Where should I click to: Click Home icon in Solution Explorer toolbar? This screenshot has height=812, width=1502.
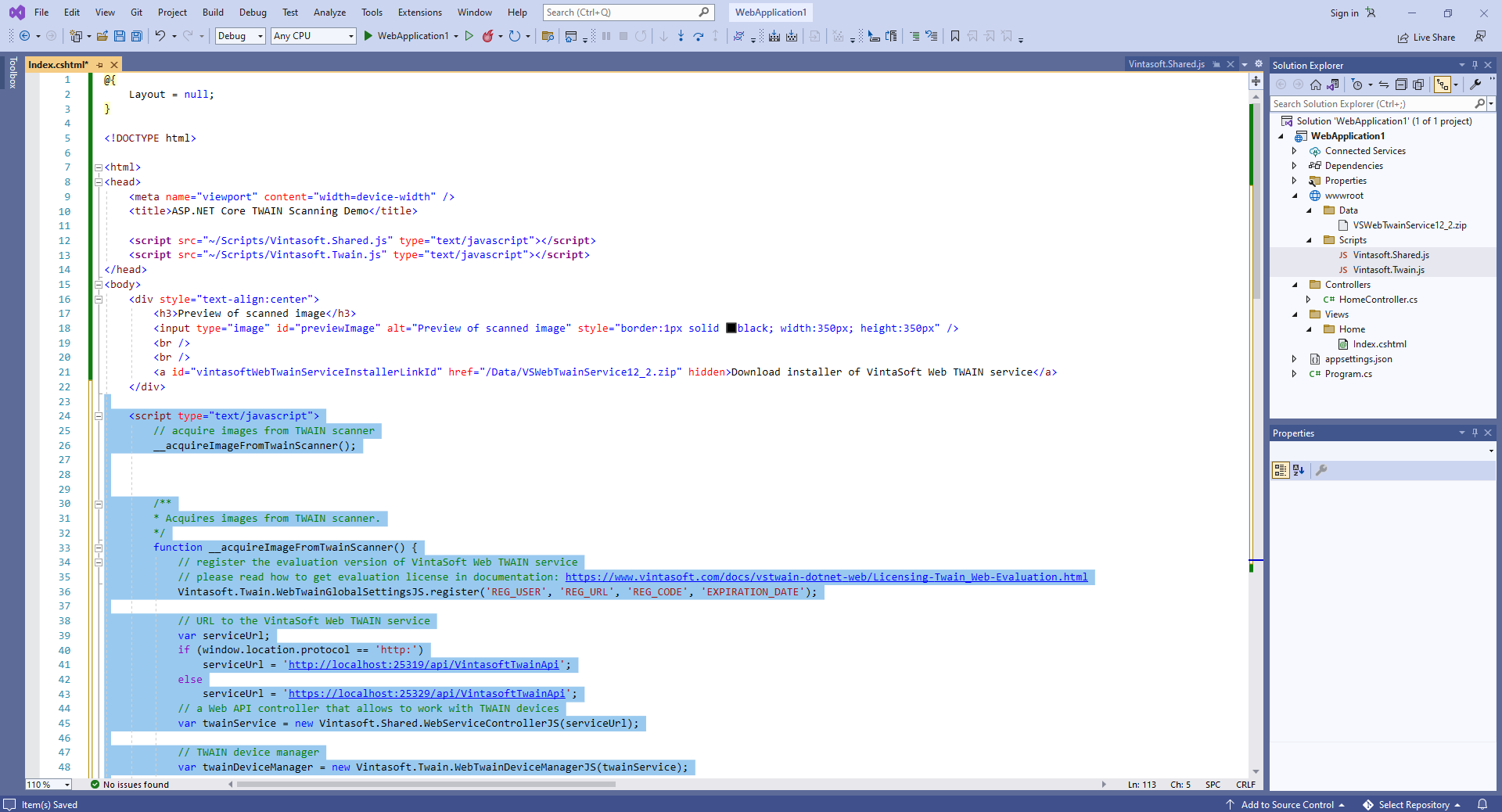(x=1316, y=84)
